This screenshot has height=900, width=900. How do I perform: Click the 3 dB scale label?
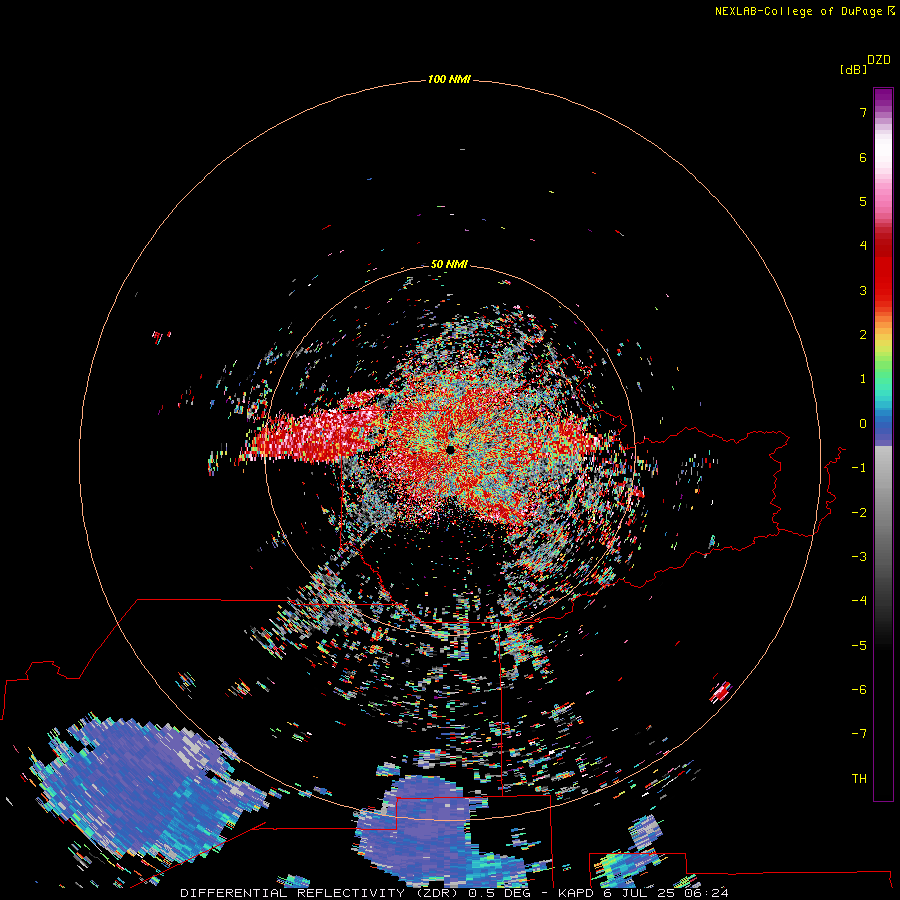(863, 290)
